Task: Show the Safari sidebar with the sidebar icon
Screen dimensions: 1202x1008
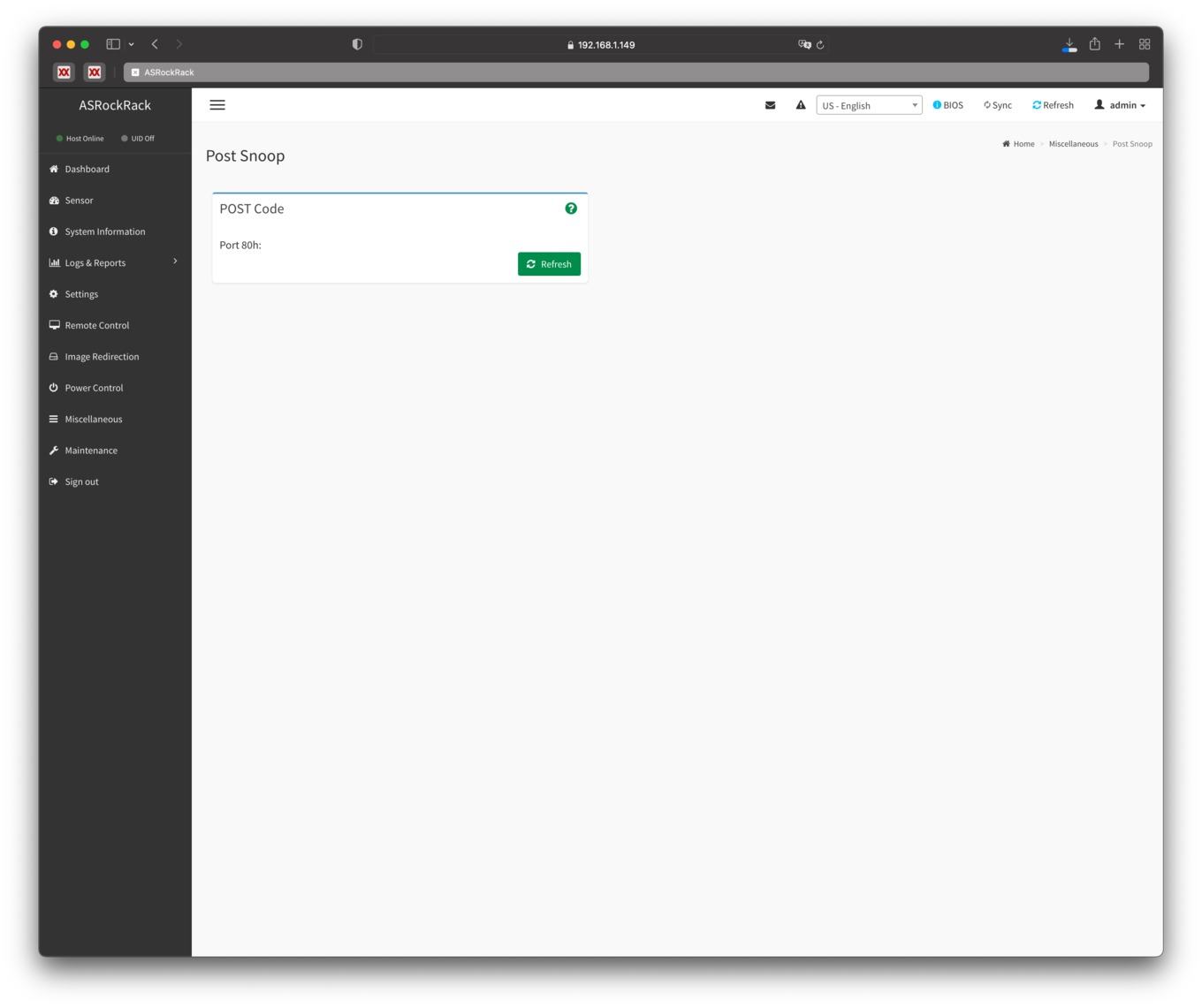Action: coord(113,44)
